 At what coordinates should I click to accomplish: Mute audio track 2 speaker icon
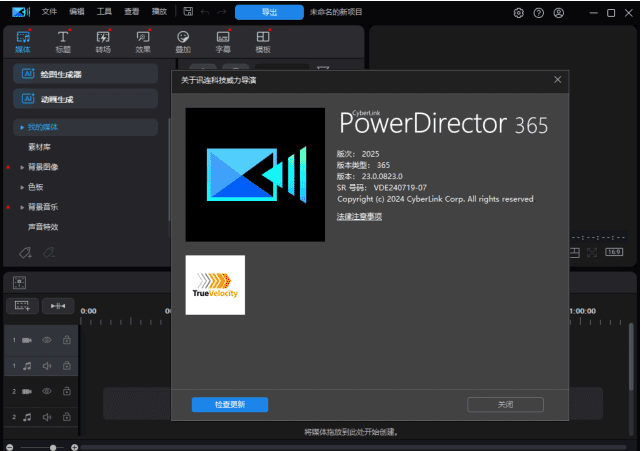tap(47, 417)
